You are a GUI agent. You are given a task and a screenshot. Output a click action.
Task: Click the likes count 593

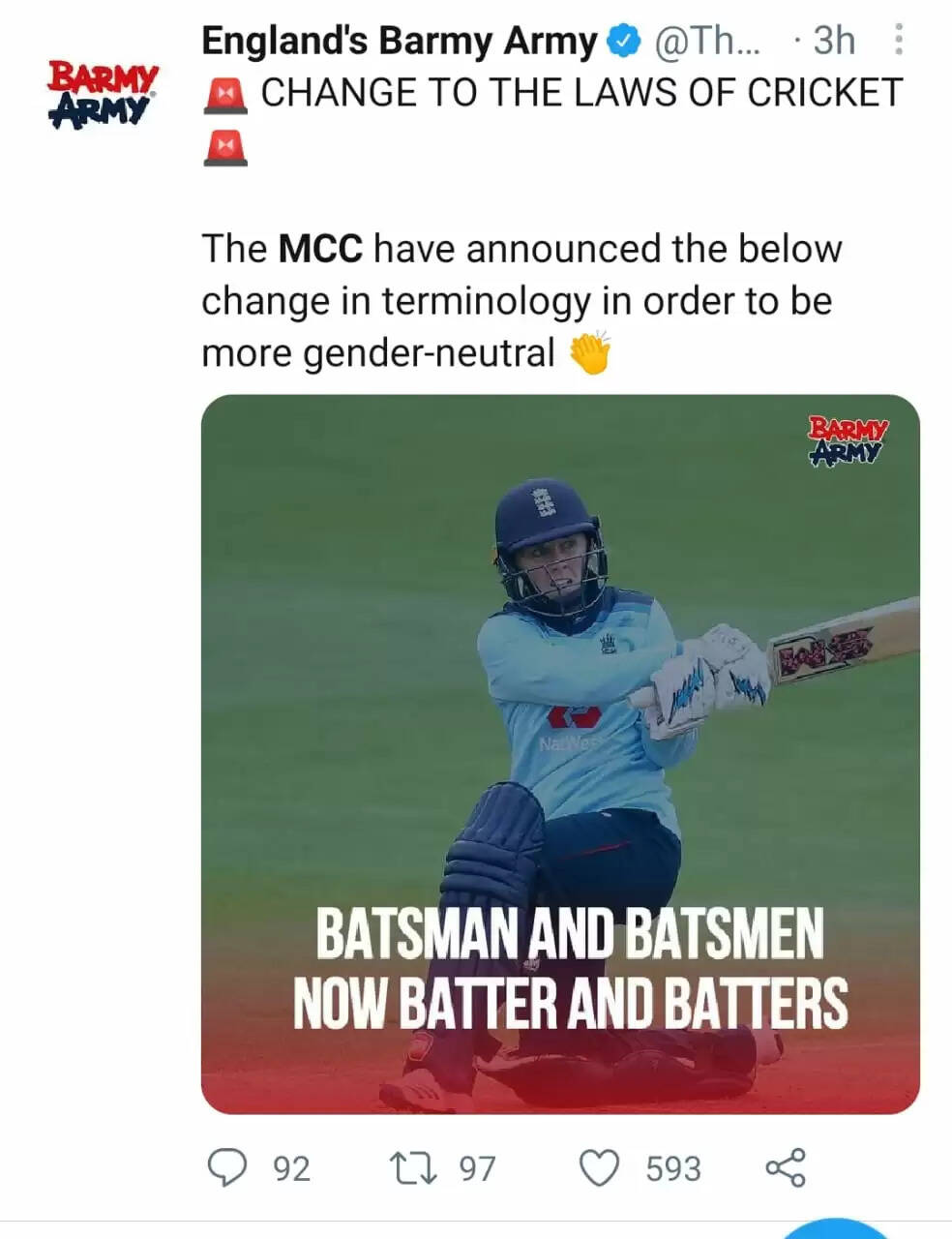[672, 1169]
